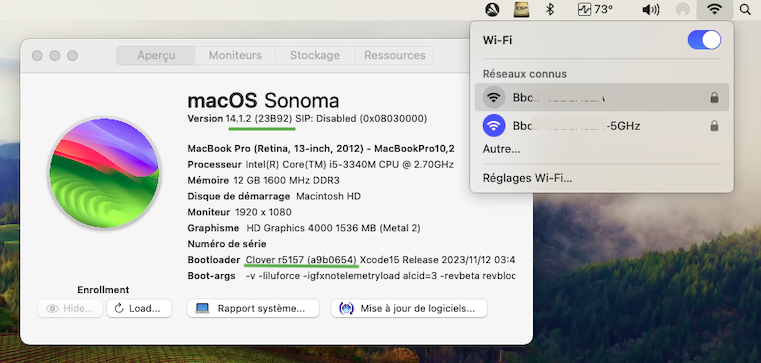
Task: Click the eye icon on Hide button
Action: tap(52, 308)
